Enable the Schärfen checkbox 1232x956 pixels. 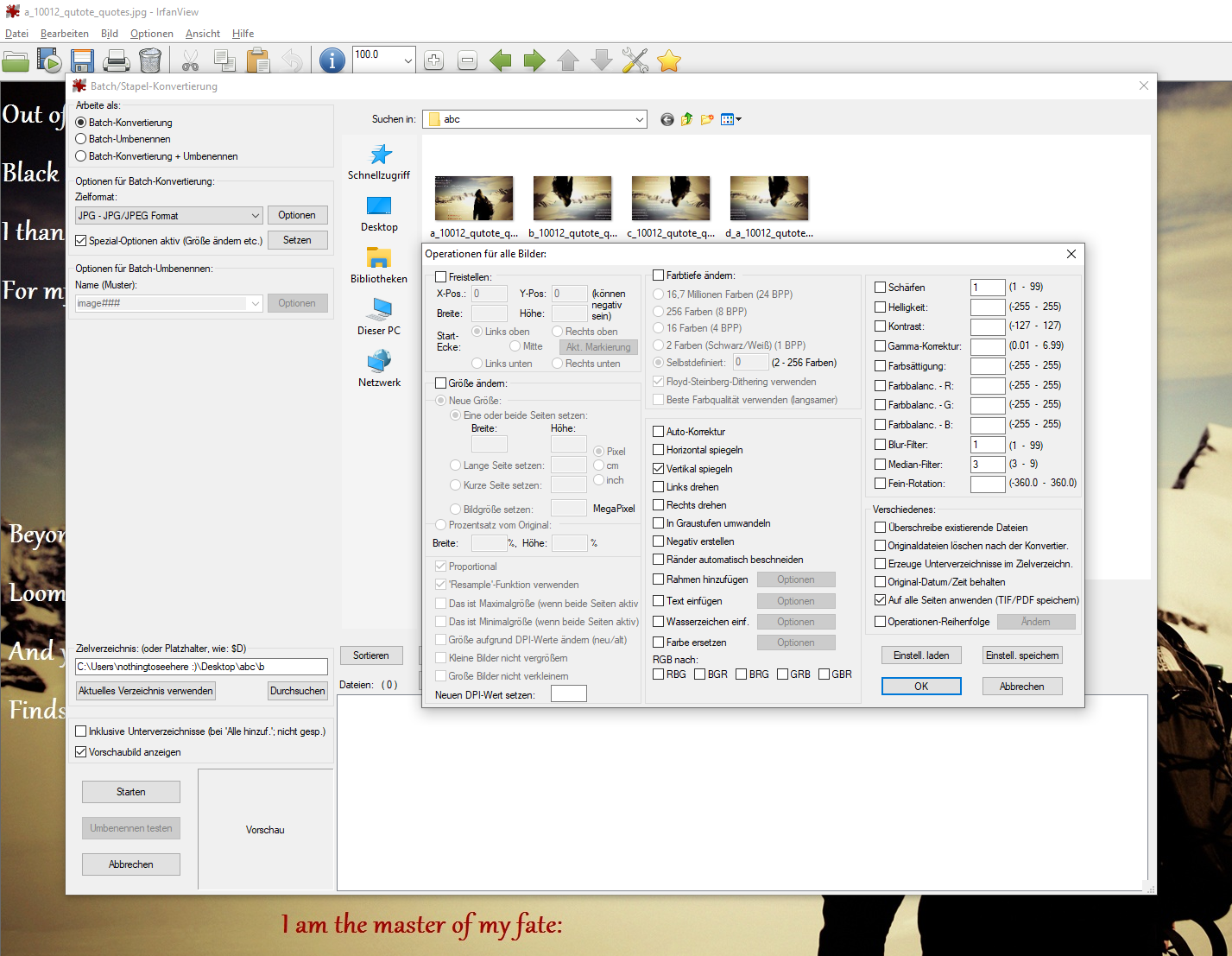coord(881,288)
